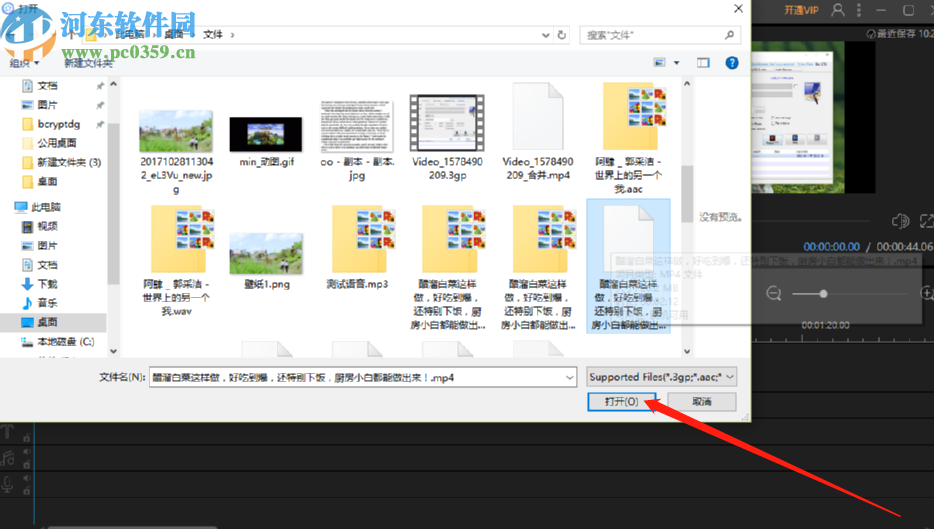Viewport: 934px width, 529px height.
Task: Select the 2017102811304 jpg thumbnail
Action: [176, 131]
